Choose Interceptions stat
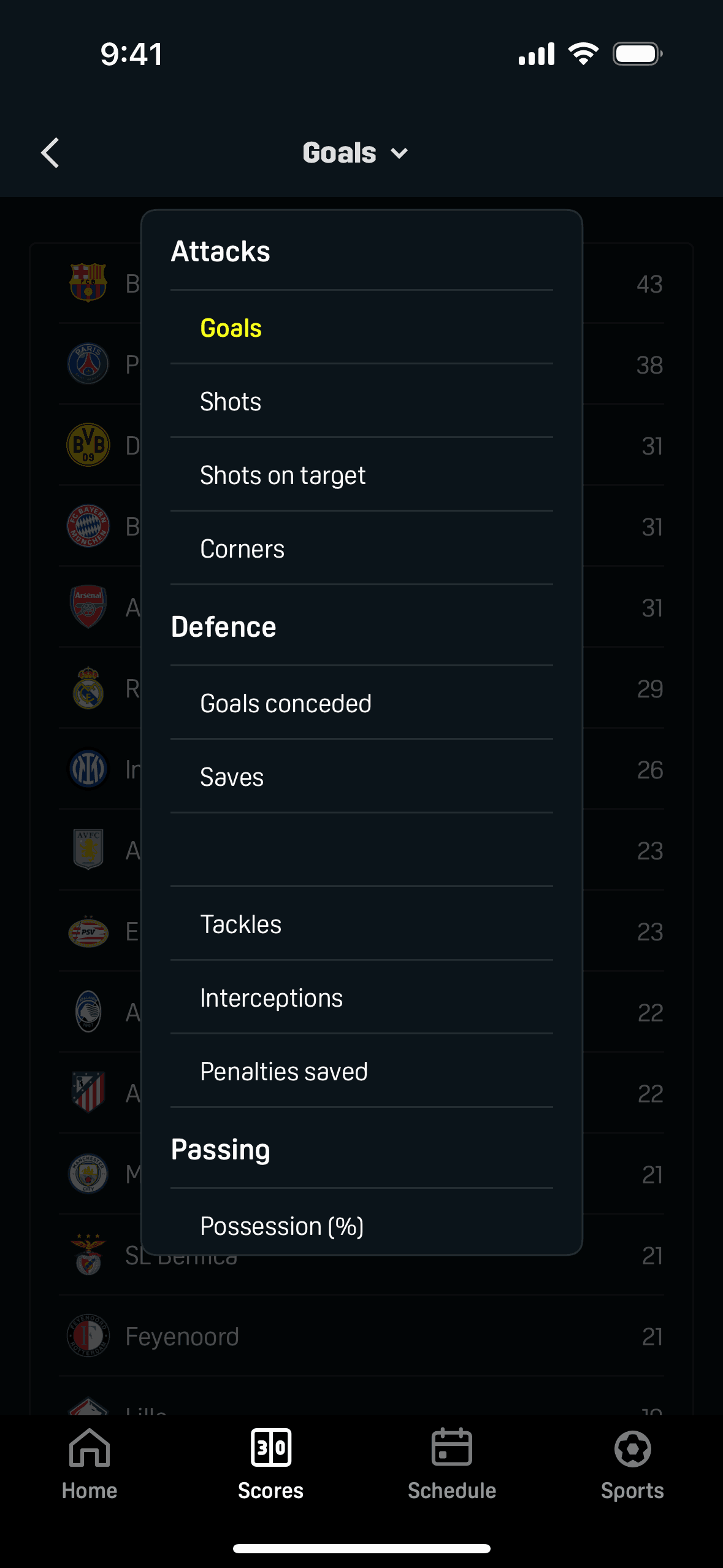The width and height of the screenshot is (723, 1568). tap(271, 998)
